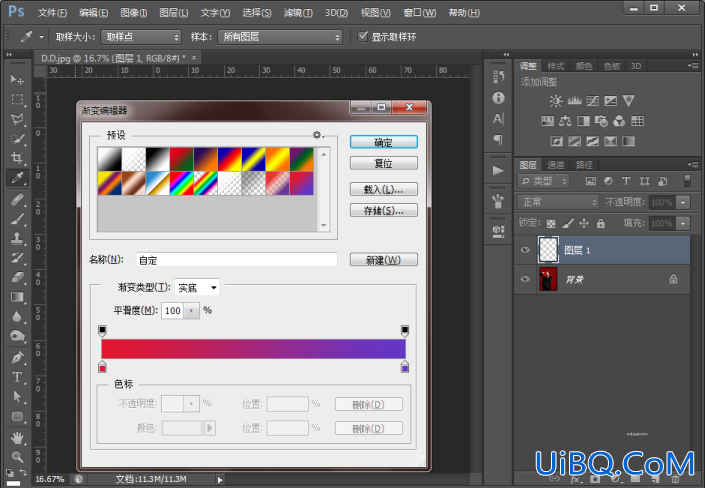Select the Healing Brush tool

coord(17,199)
